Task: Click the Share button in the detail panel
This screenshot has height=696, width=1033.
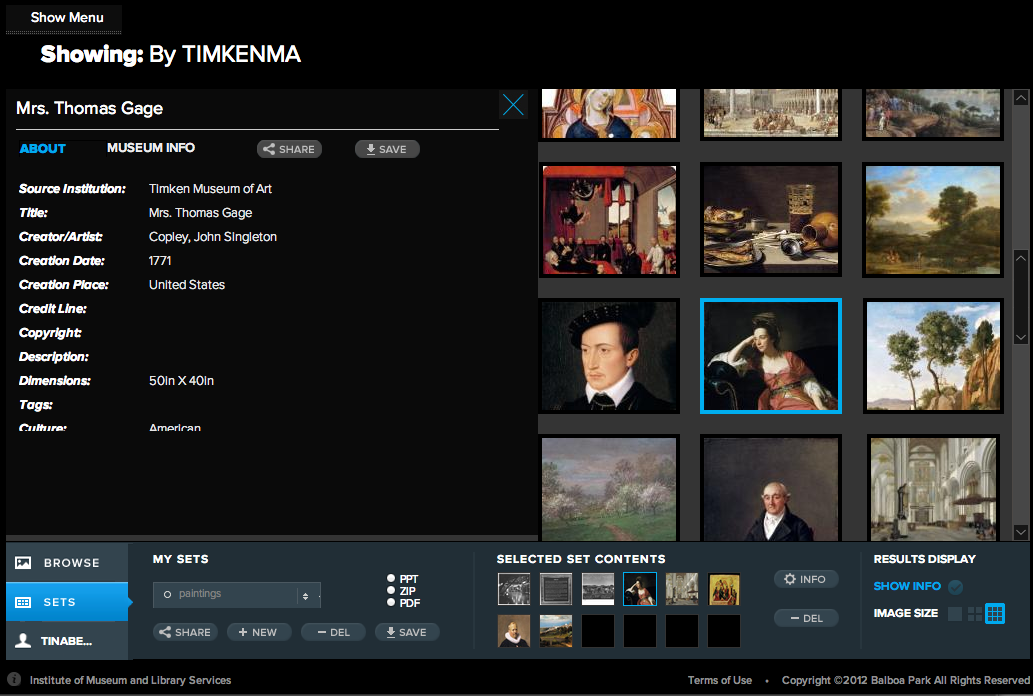Action: (x=289, y=149)
